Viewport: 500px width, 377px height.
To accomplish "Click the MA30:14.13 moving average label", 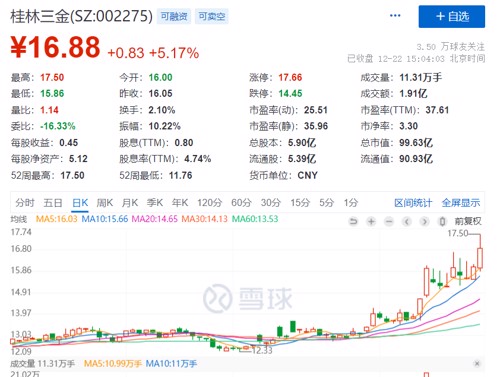I will (x=204, y=219).
